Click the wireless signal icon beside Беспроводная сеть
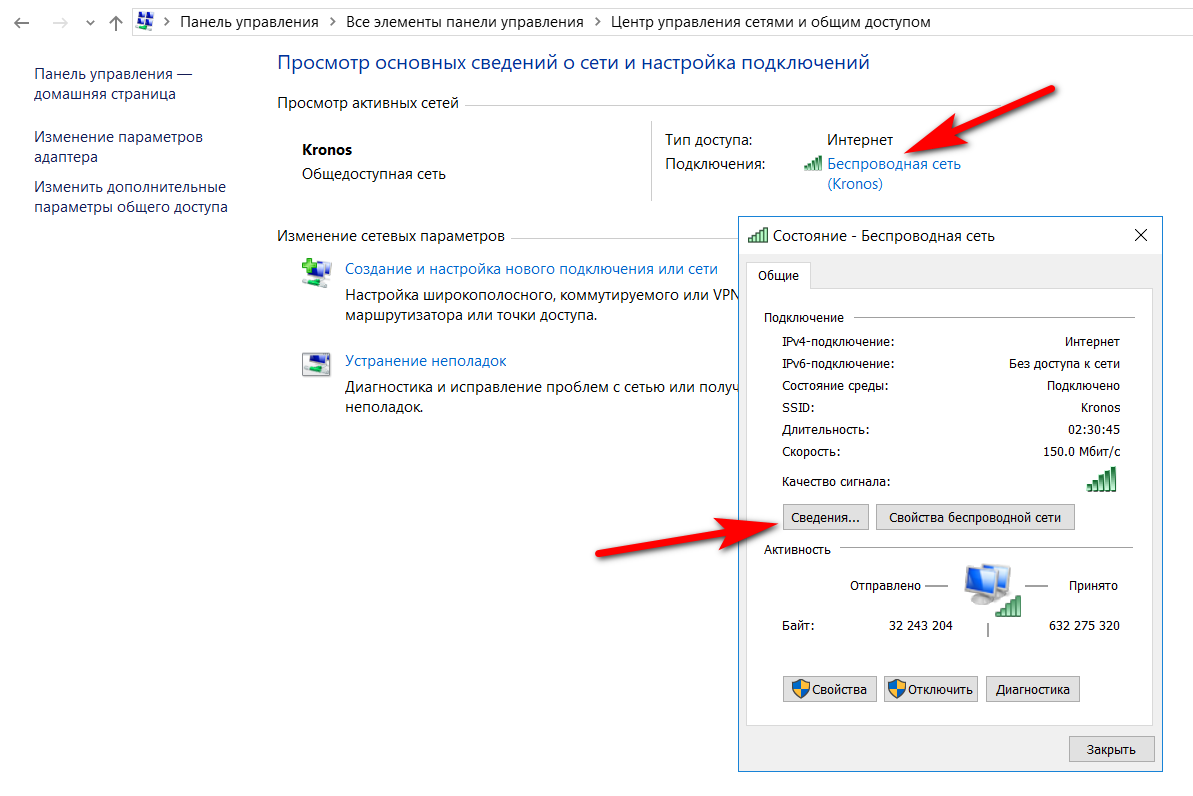This screenshot has height=796, width=1193. coord(813,164)
